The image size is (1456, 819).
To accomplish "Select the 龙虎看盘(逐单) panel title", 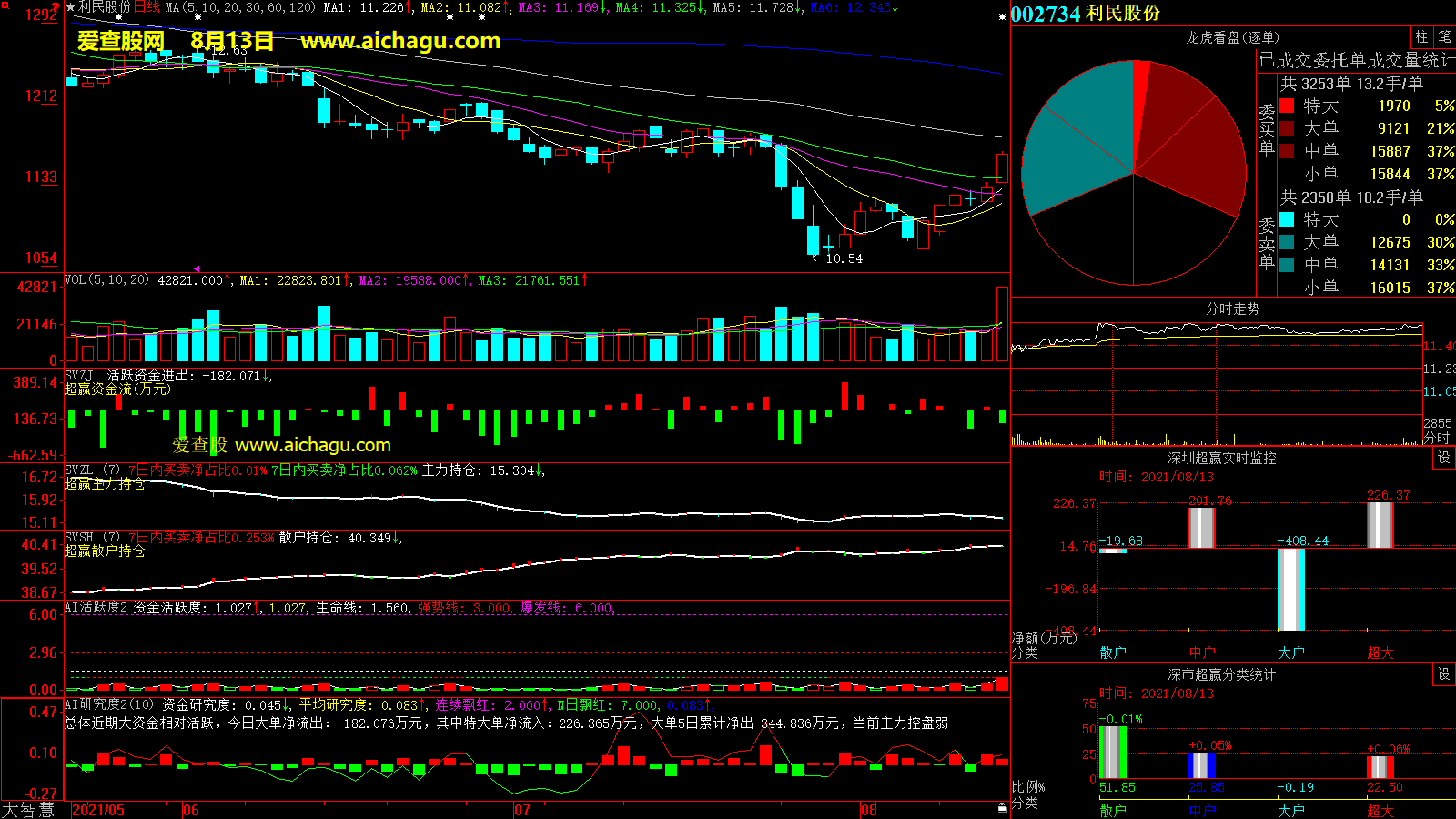I will click(x=1232, y=37).
